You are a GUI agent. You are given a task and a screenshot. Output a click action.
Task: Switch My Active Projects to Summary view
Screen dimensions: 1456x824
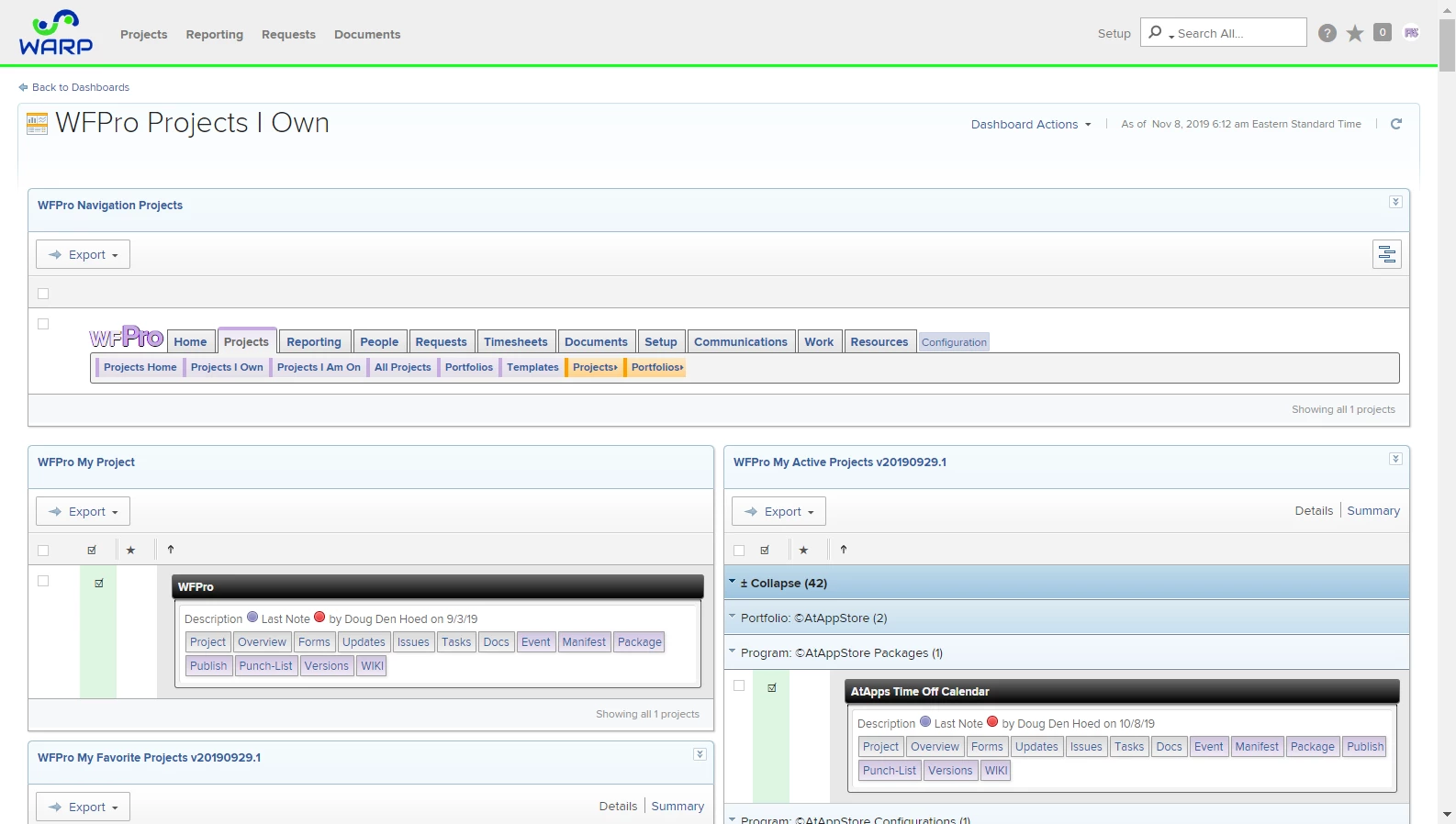pyautogui.click(x=1373, y=510)
